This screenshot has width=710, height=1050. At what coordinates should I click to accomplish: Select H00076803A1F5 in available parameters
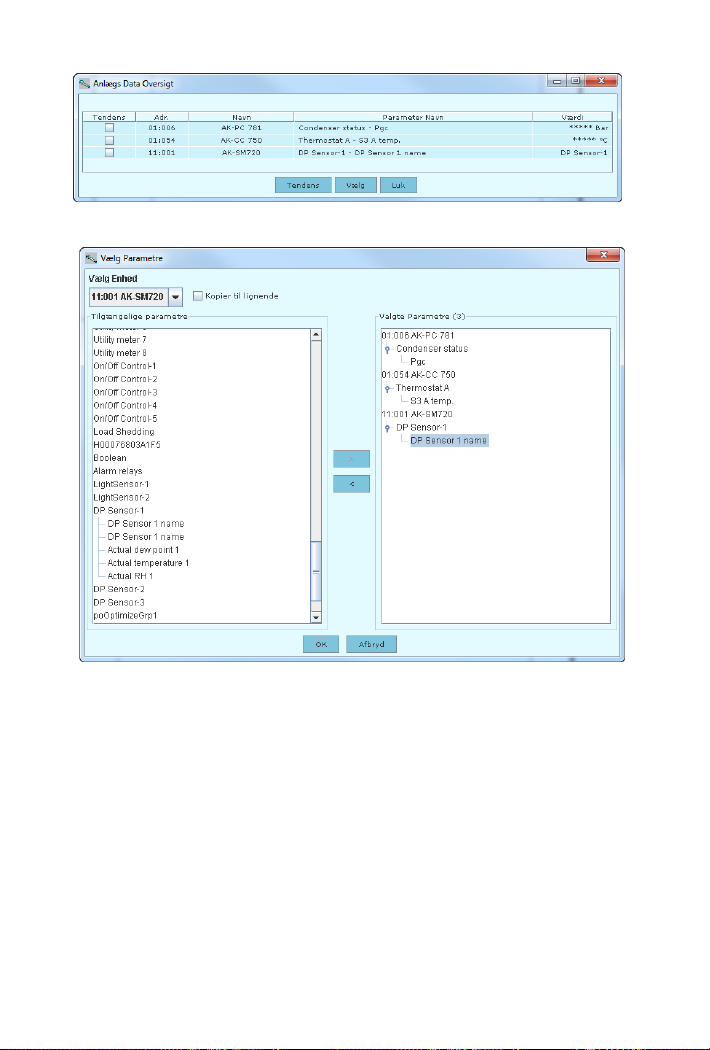click(x=127, y=445)
